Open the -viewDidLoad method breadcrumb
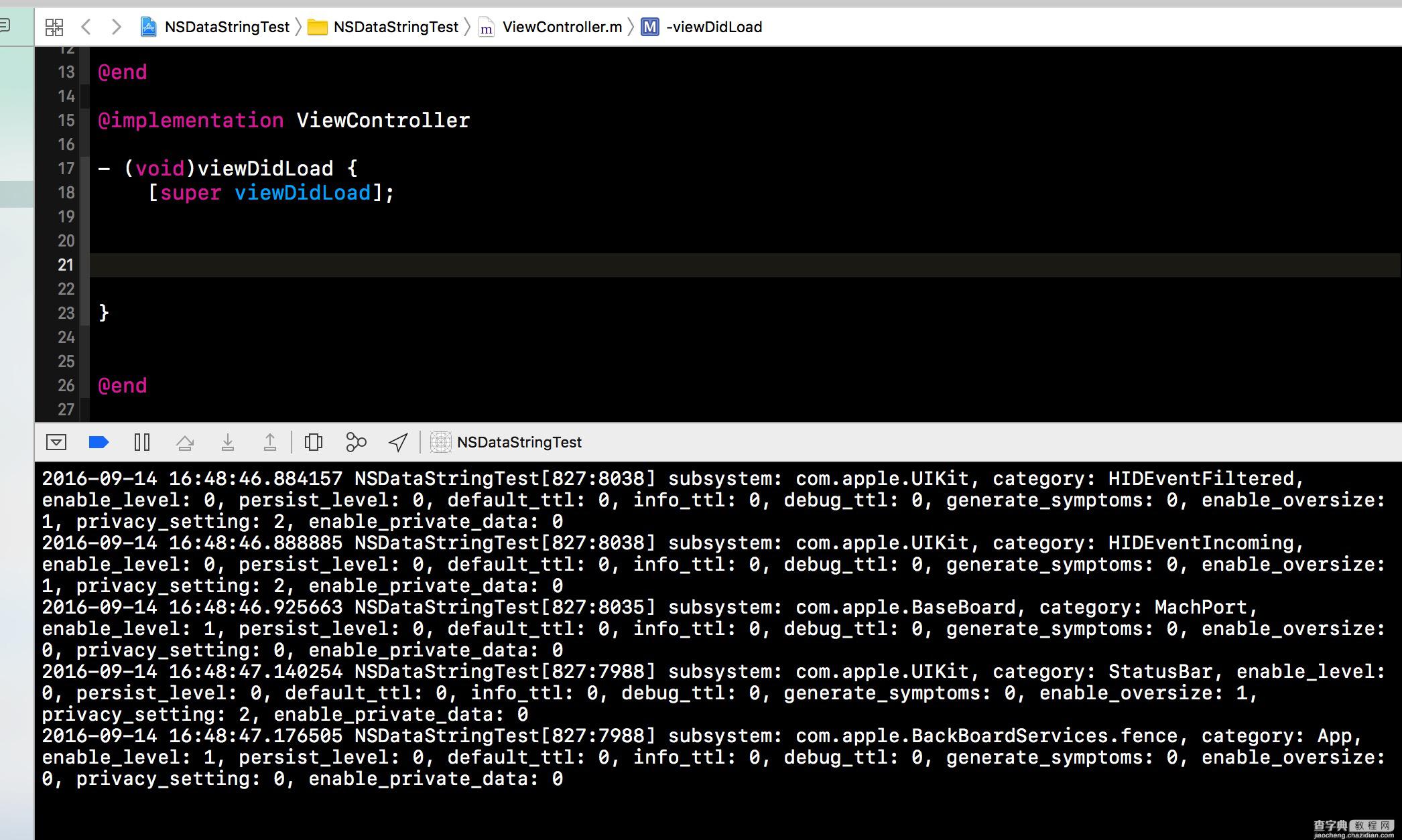 click(x=702, y=27)
